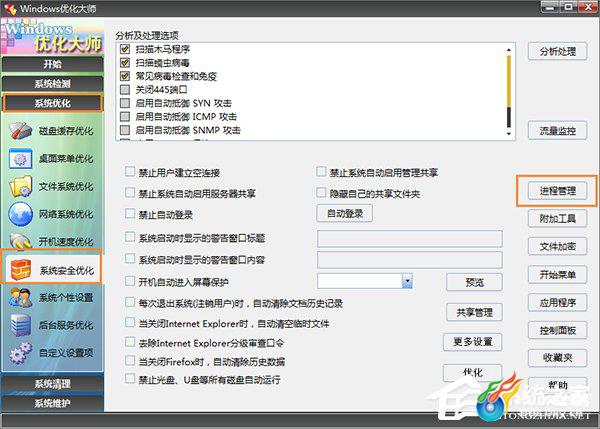600x429 pixels.
Task: Enable 启用自动抵御 SNMP 攻击
Action: pyautogui.click(x=125, y=130)
